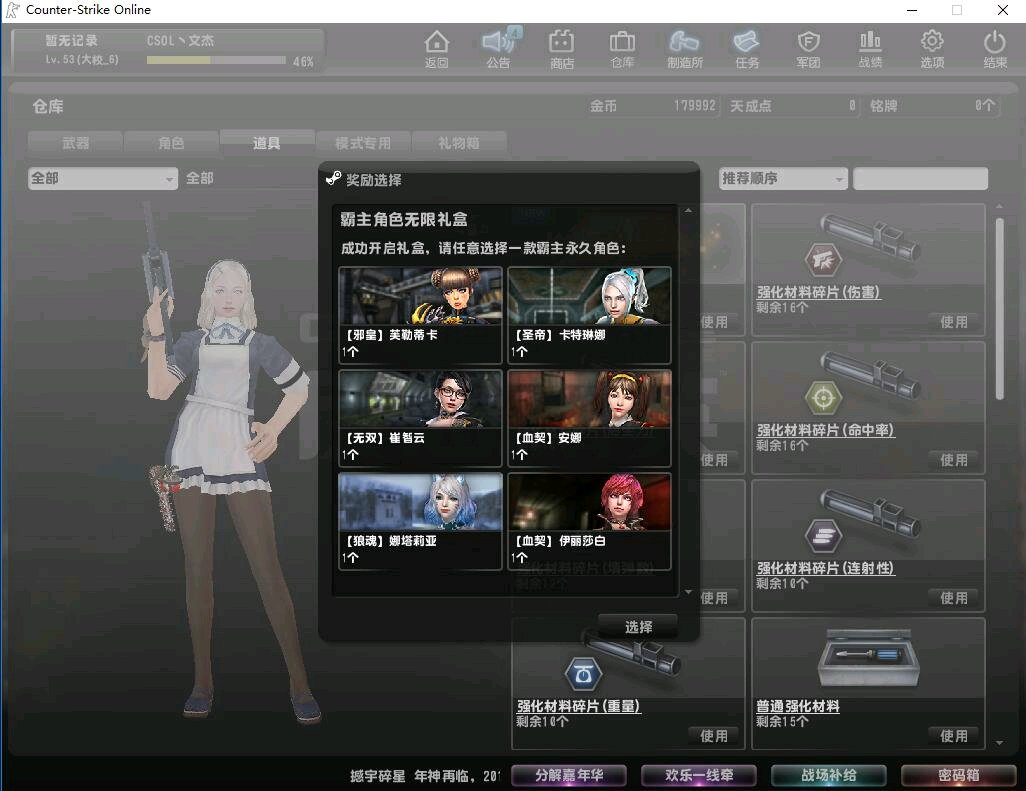Open the 战场补给 supply button
Screen dimensions: 1026x791
click(828, 775)
